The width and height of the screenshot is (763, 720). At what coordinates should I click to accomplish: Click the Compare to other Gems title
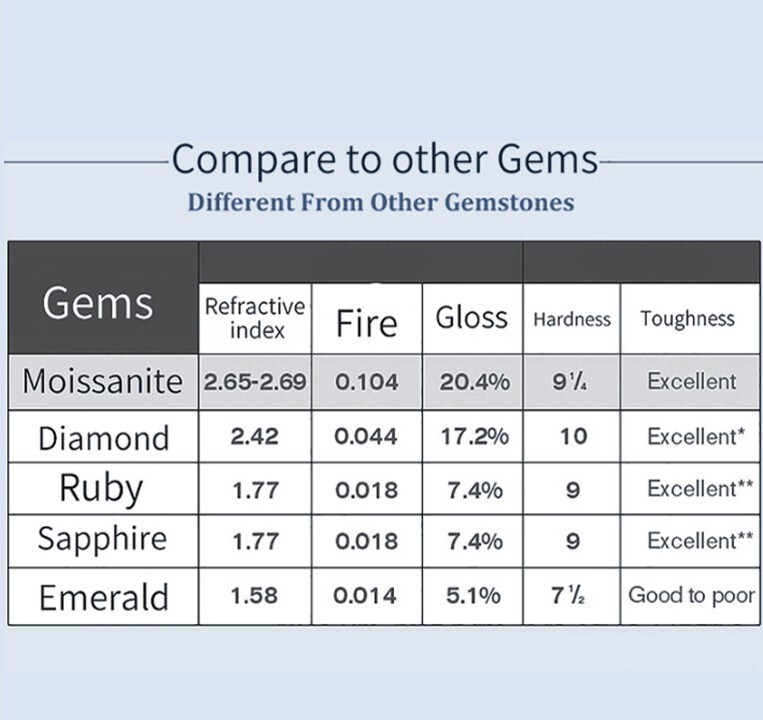pos(385,160)
